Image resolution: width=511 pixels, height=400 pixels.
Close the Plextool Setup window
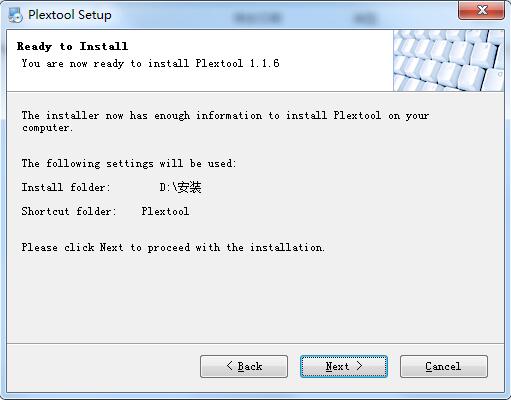pos(481,10)
